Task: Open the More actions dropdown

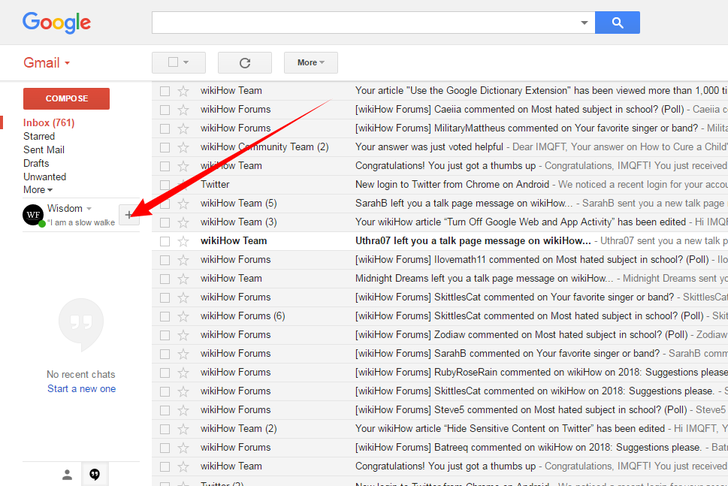Action: tap(311, 63)
